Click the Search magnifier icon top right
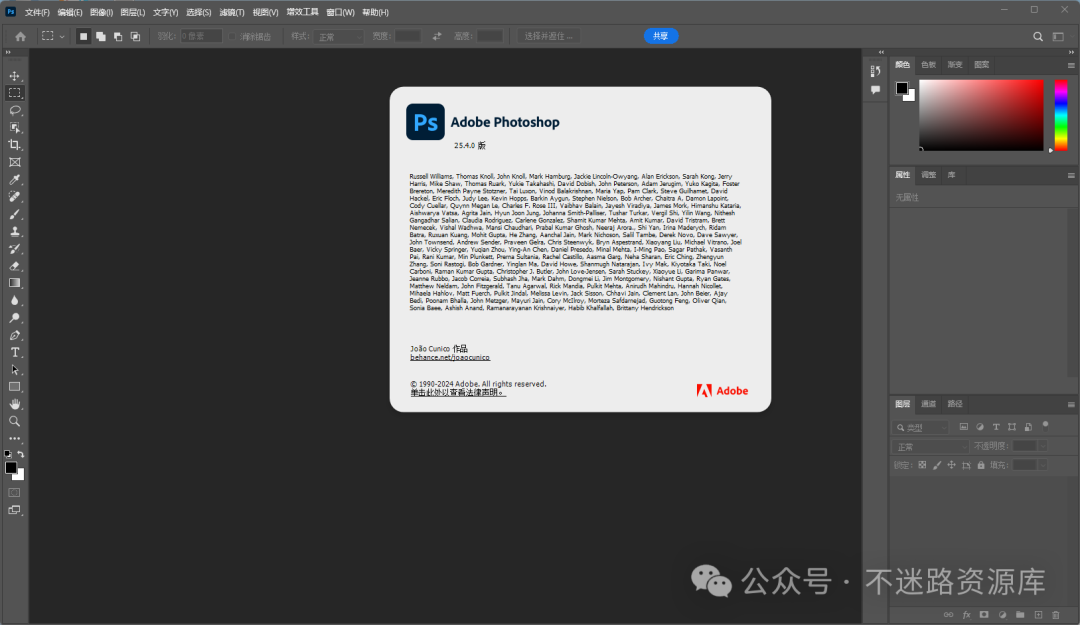The width and height of the screenshot is (1080, 625). tap(1038, 37)
